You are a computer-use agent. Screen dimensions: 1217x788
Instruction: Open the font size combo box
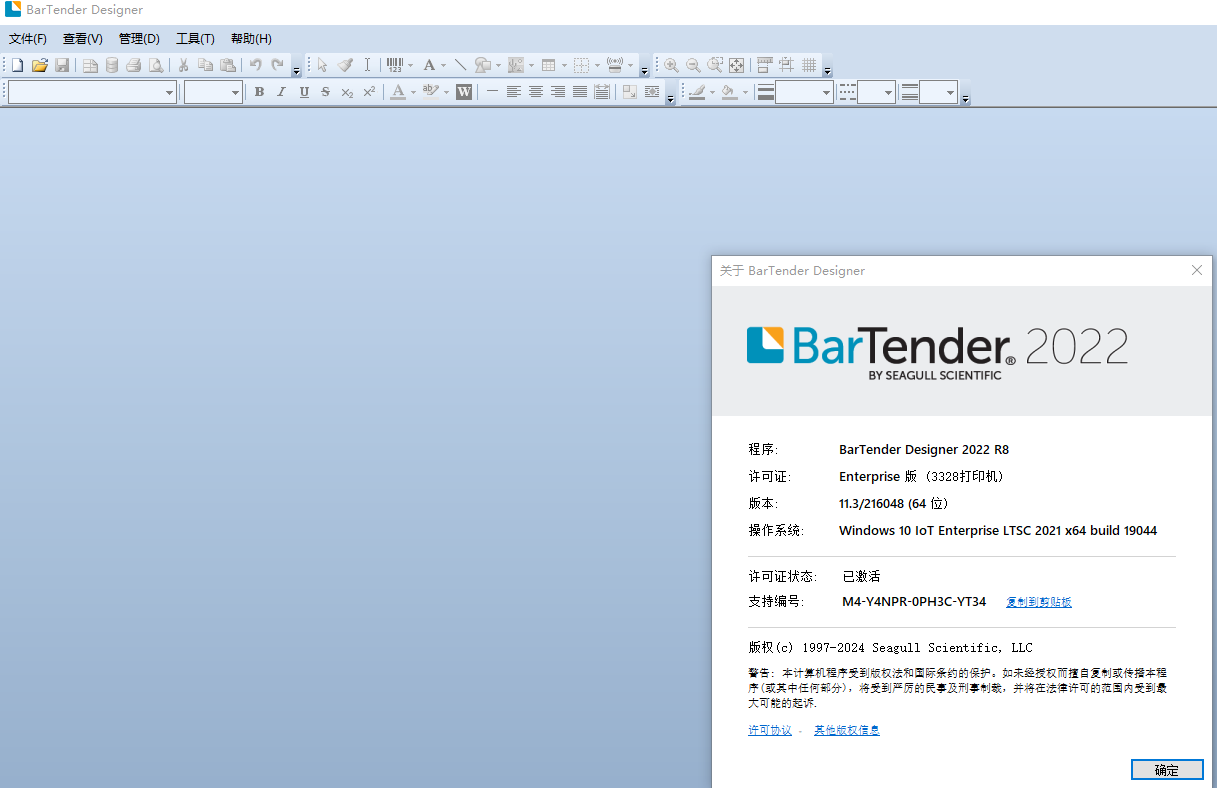tap(213, 92)
